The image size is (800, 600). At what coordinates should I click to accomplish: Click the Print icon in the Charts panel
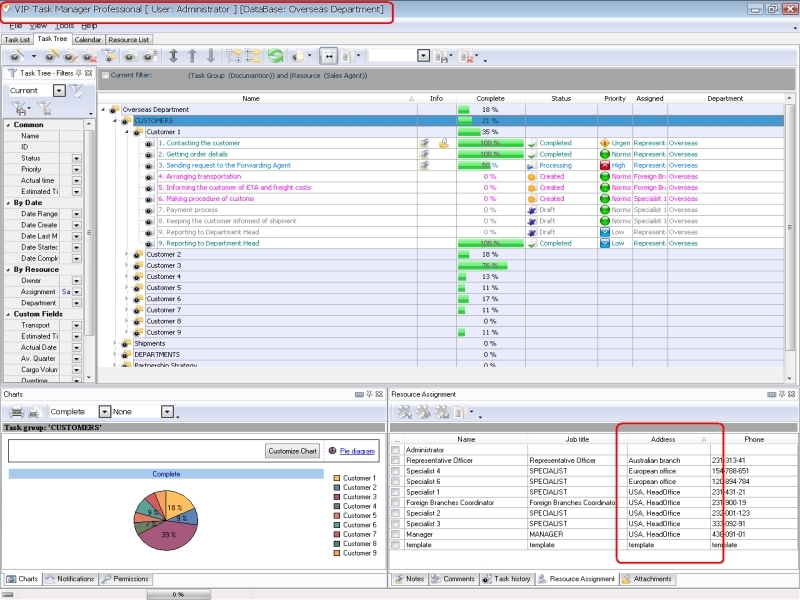coord(17,411)
